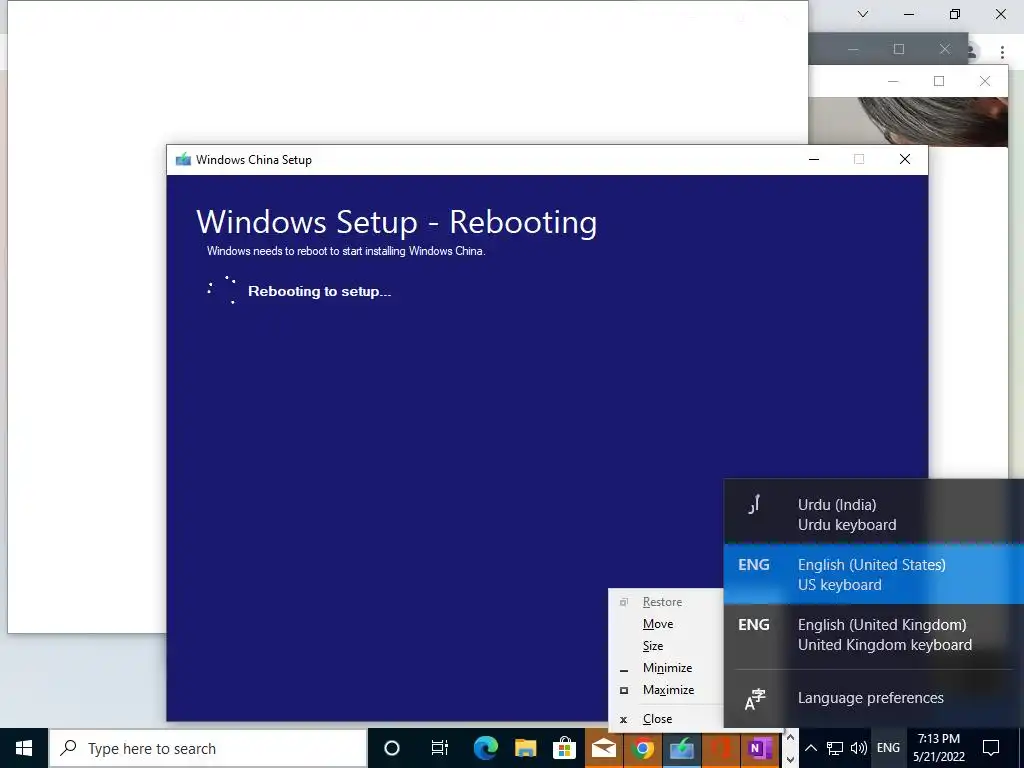
Task: Open the Windows Start menu
Action: [24, 748]
